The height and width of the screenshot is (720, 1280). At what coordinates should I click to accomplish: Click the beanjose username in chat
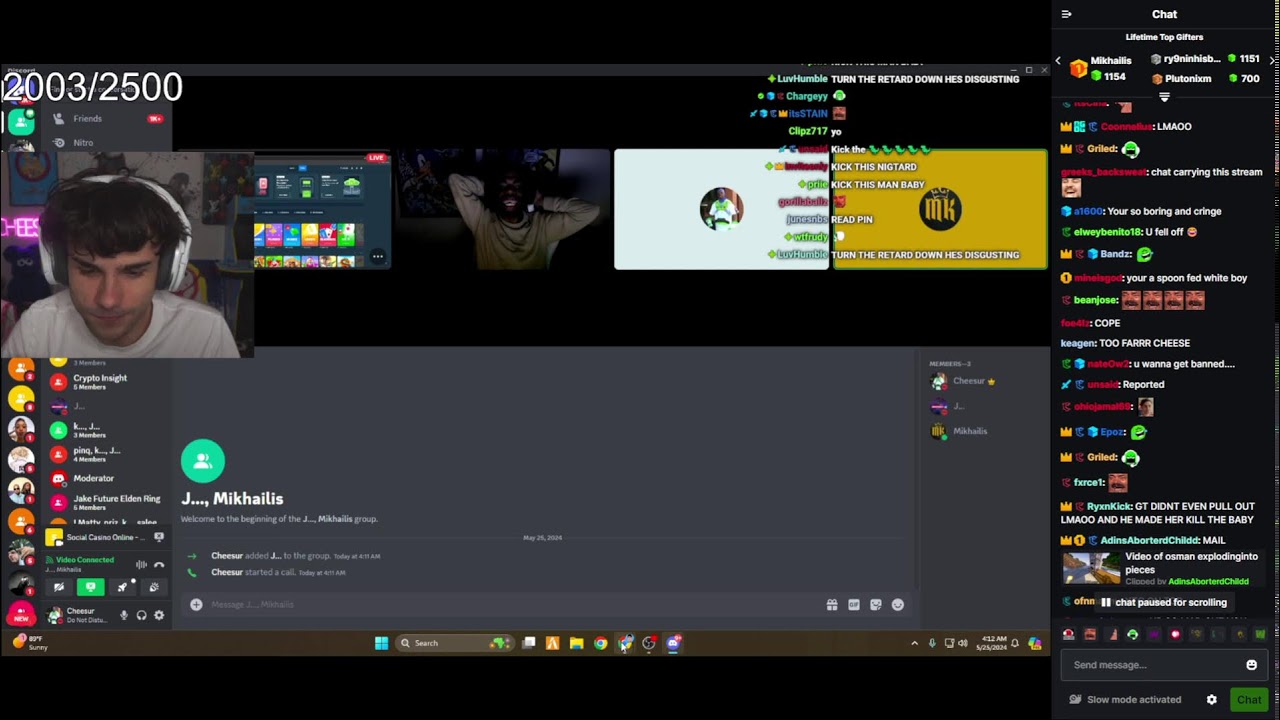point(1095,300)
